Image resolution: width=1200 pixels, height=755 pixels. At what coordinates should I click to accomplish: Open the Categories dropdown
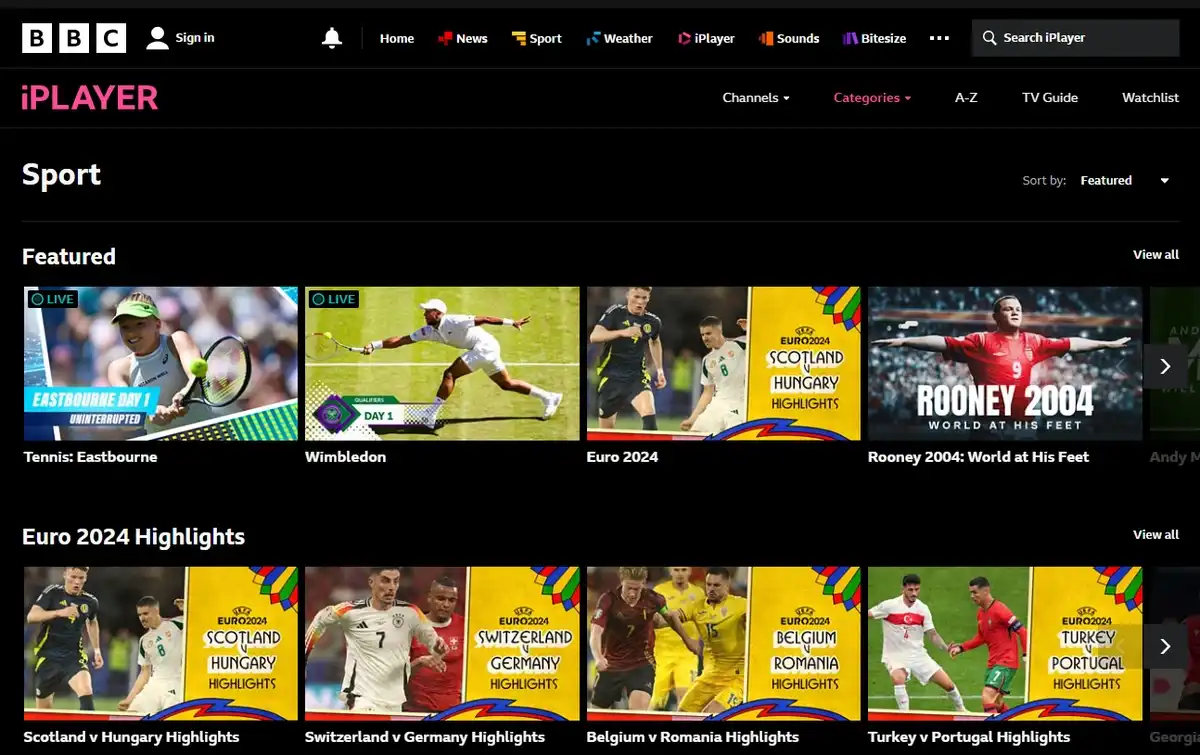(x=872, y=97)
